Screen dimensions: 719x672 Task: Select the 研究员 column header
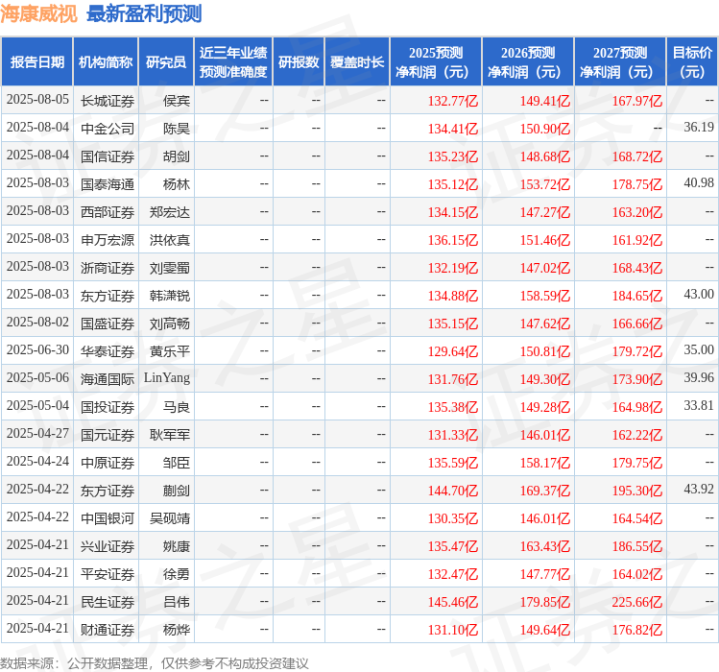click(166, 62)
